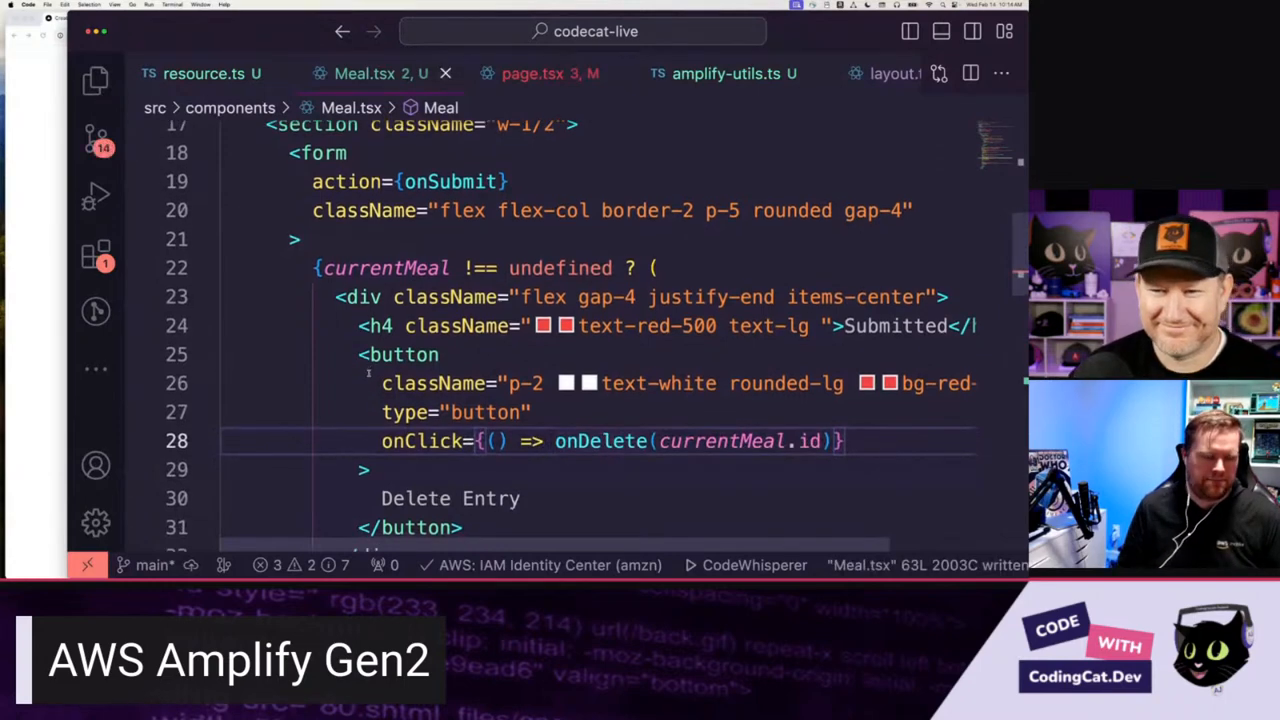Open the amplify-utils.ts tab
The width and height of the screenshot is (1280, 720).
pos(723,73)
